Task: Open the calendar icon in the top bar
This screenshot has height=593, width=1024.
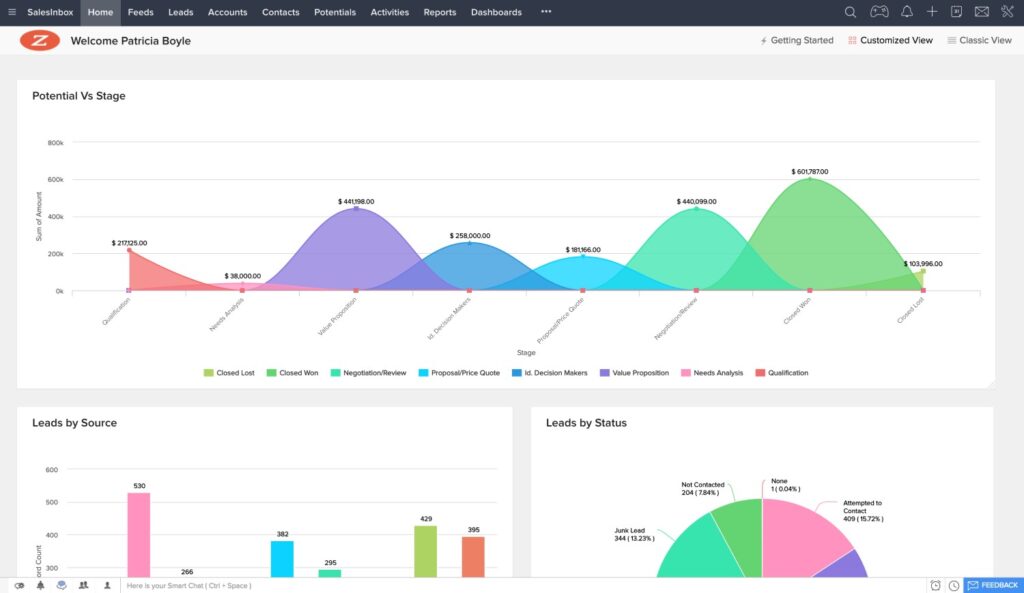Action: [958, 12]
